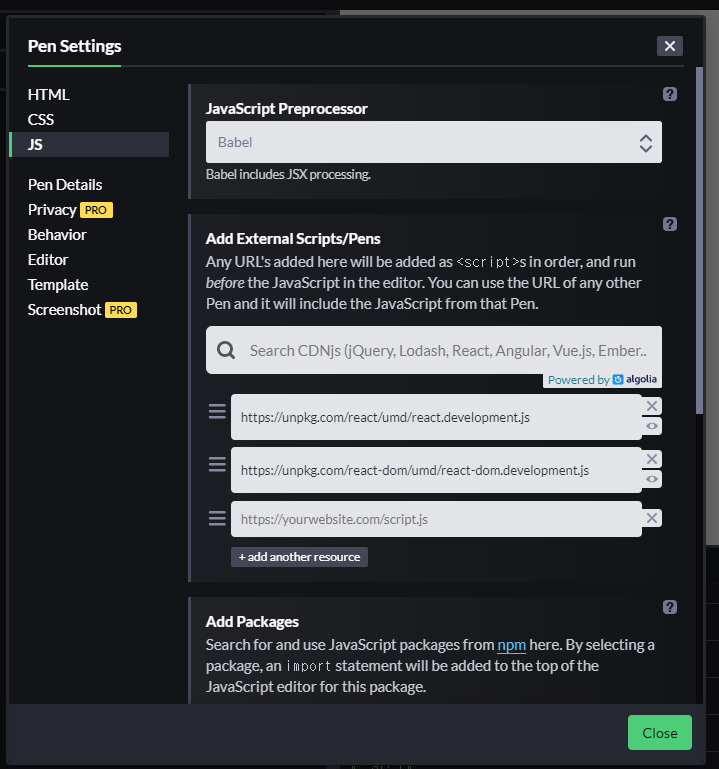The width and height of the screenshot is (719, 769).
Task: Close Pen Settings with the X icon
Action: [669, 46]
